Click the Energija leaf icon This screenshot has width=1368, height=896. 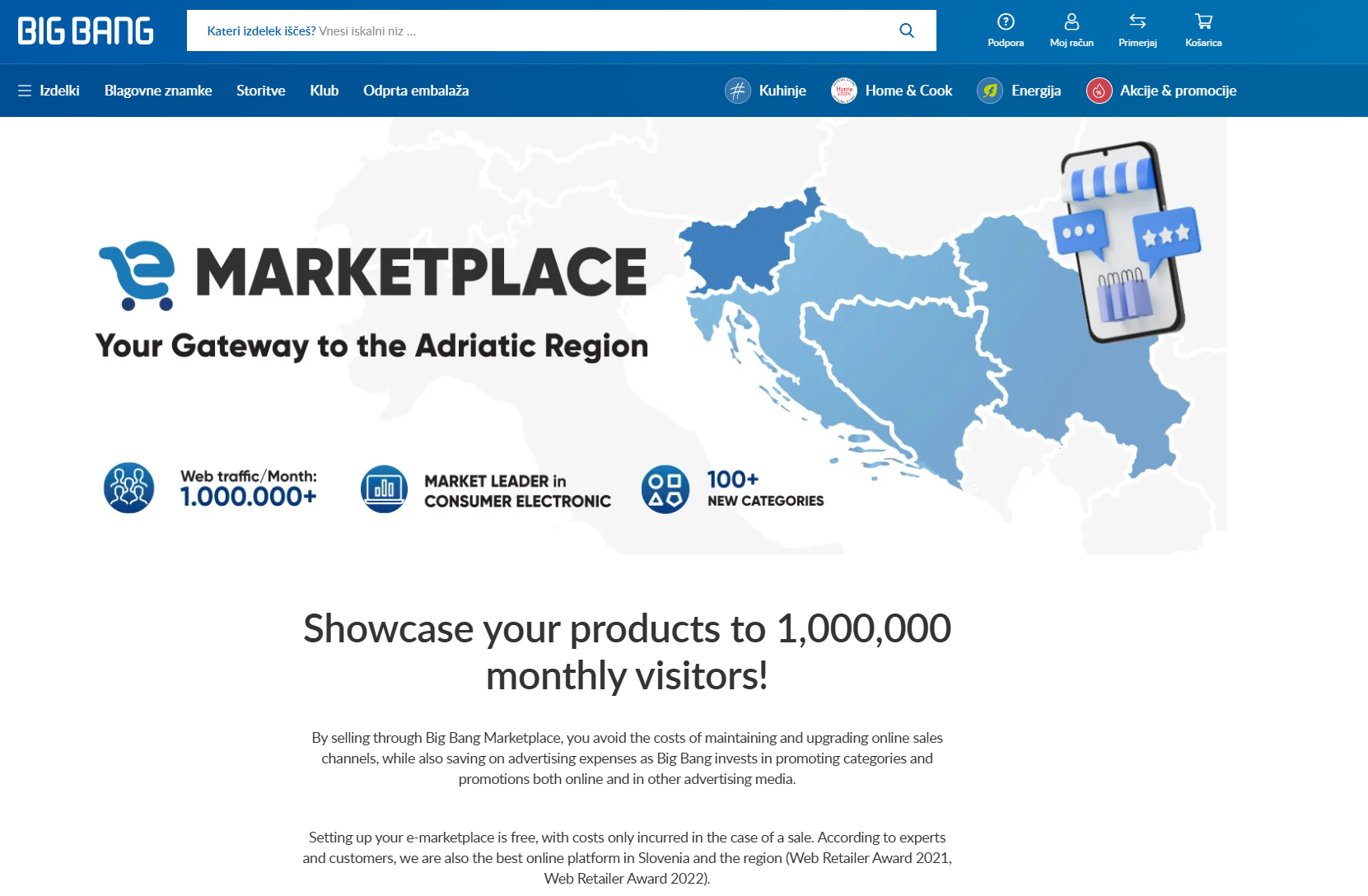990,91
